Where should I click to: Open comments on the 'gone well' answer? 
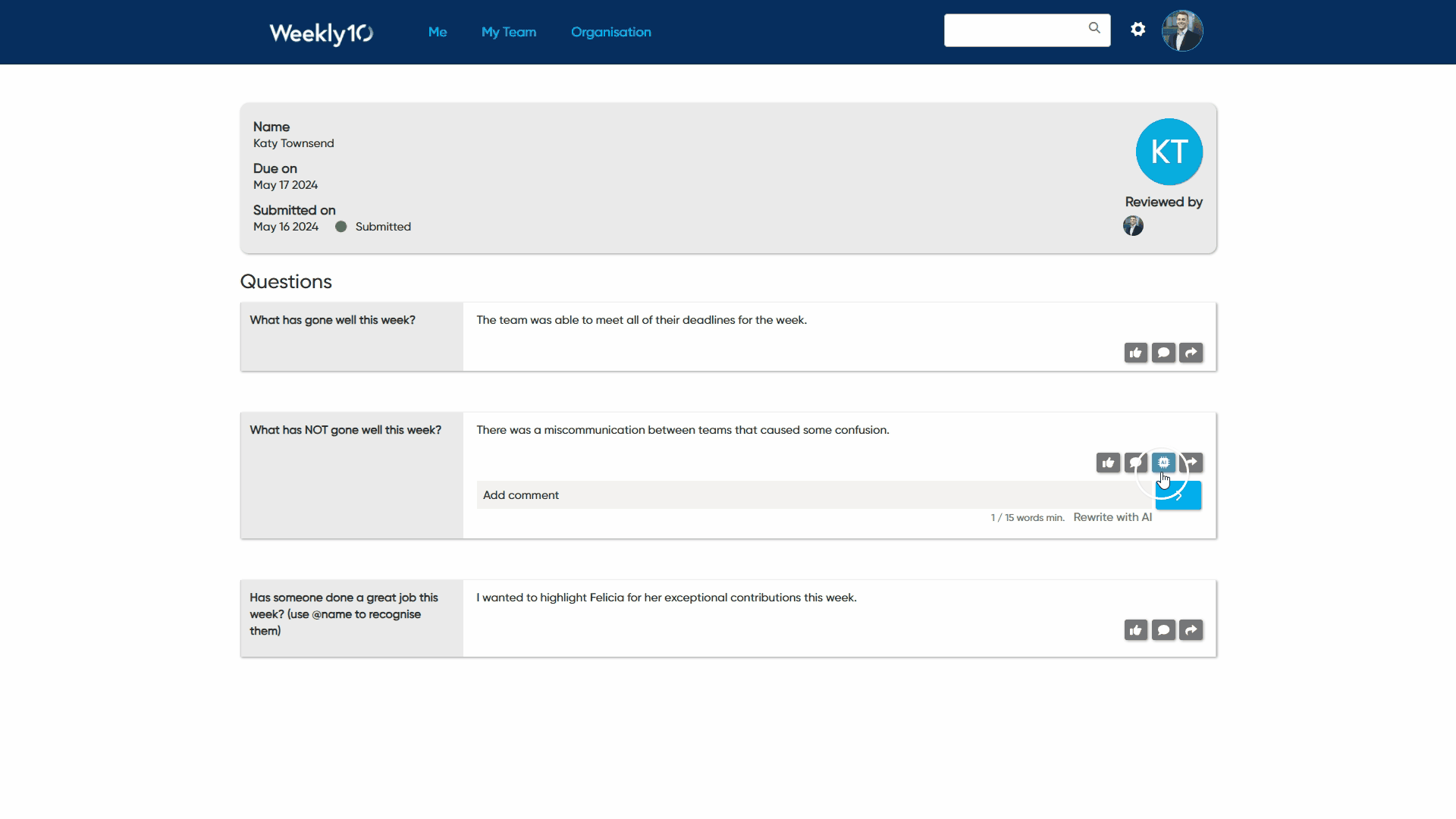1163,353
